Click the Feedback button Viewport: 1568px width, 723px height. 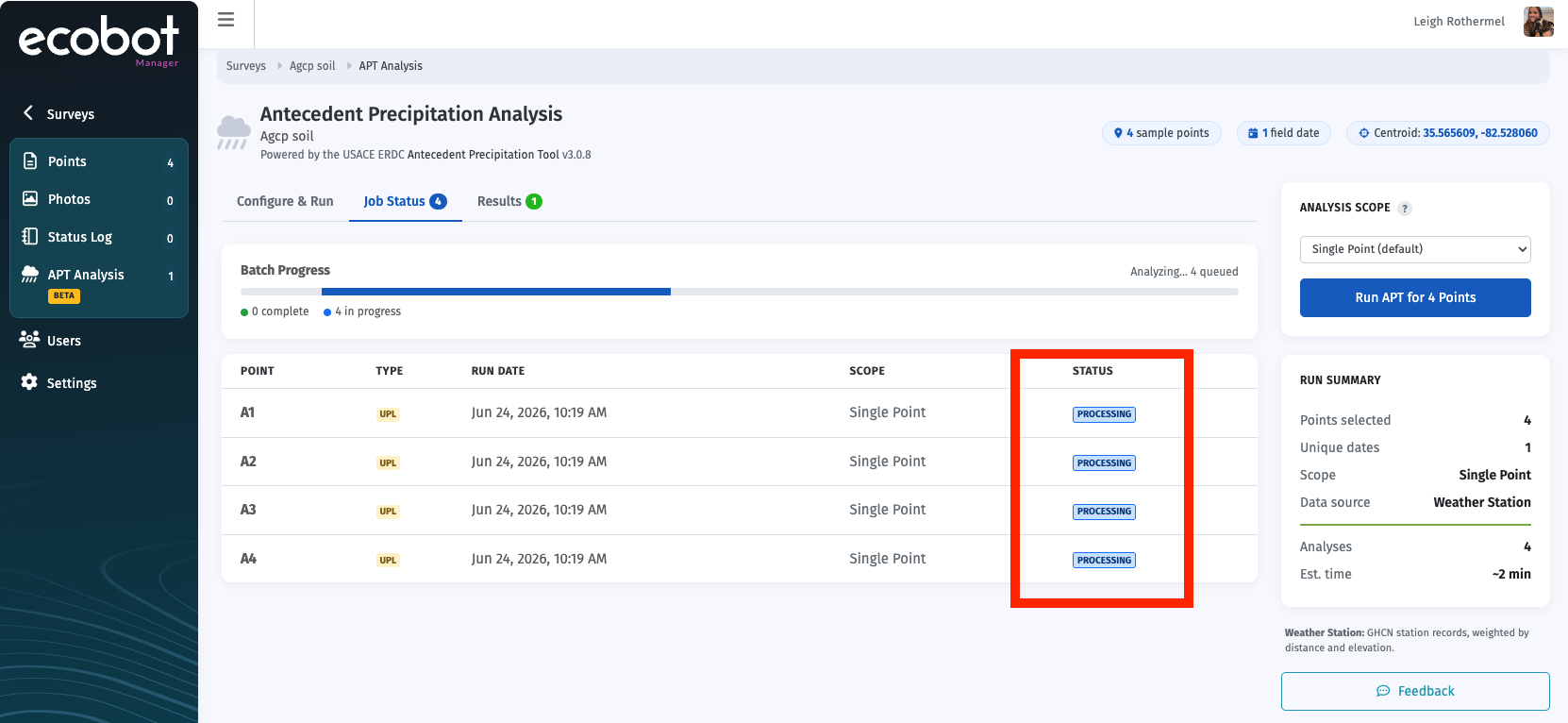[x=1415, y=691]
